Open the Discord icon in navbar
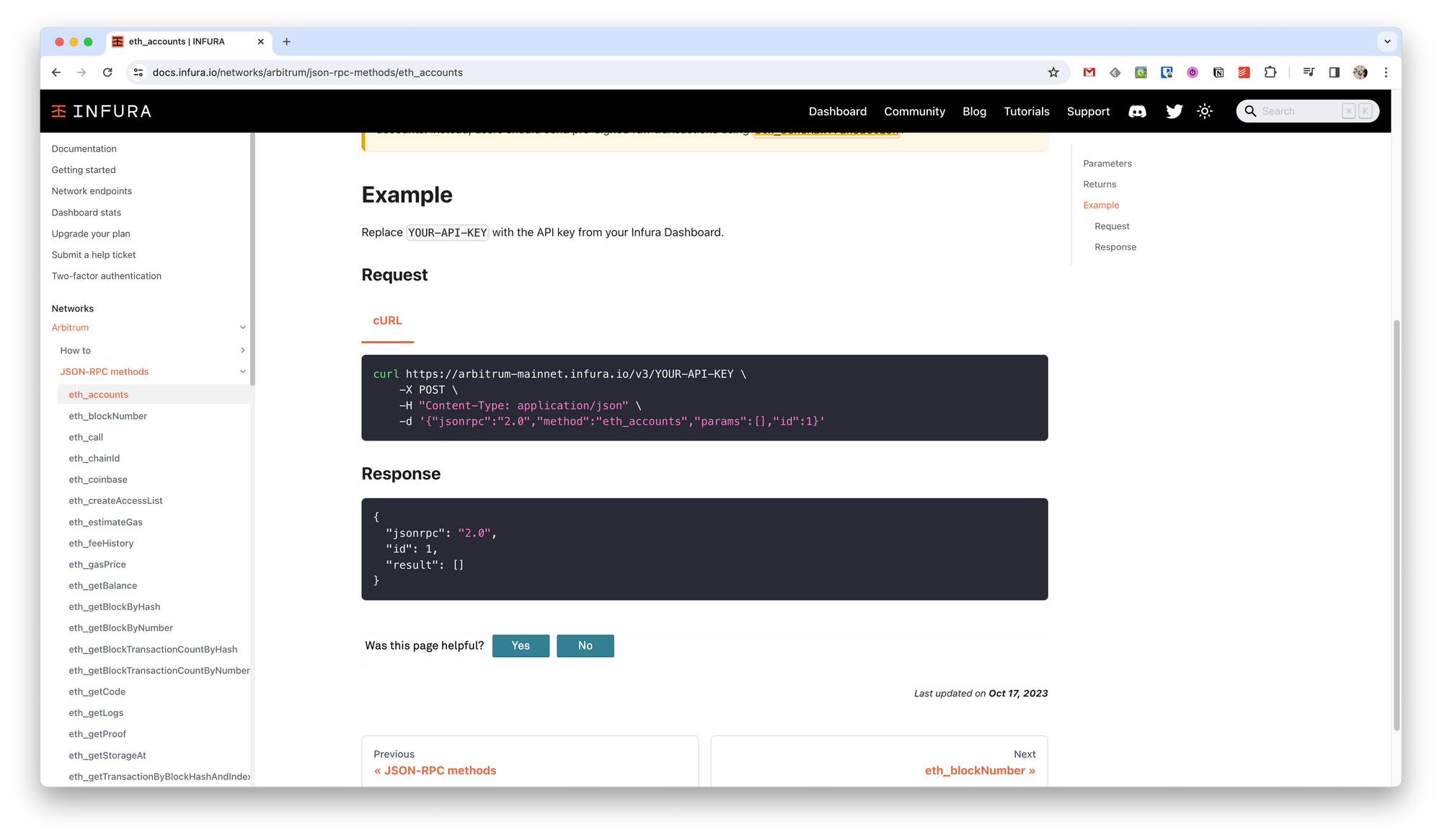 pyautogui.click(x=1137, y=111)
